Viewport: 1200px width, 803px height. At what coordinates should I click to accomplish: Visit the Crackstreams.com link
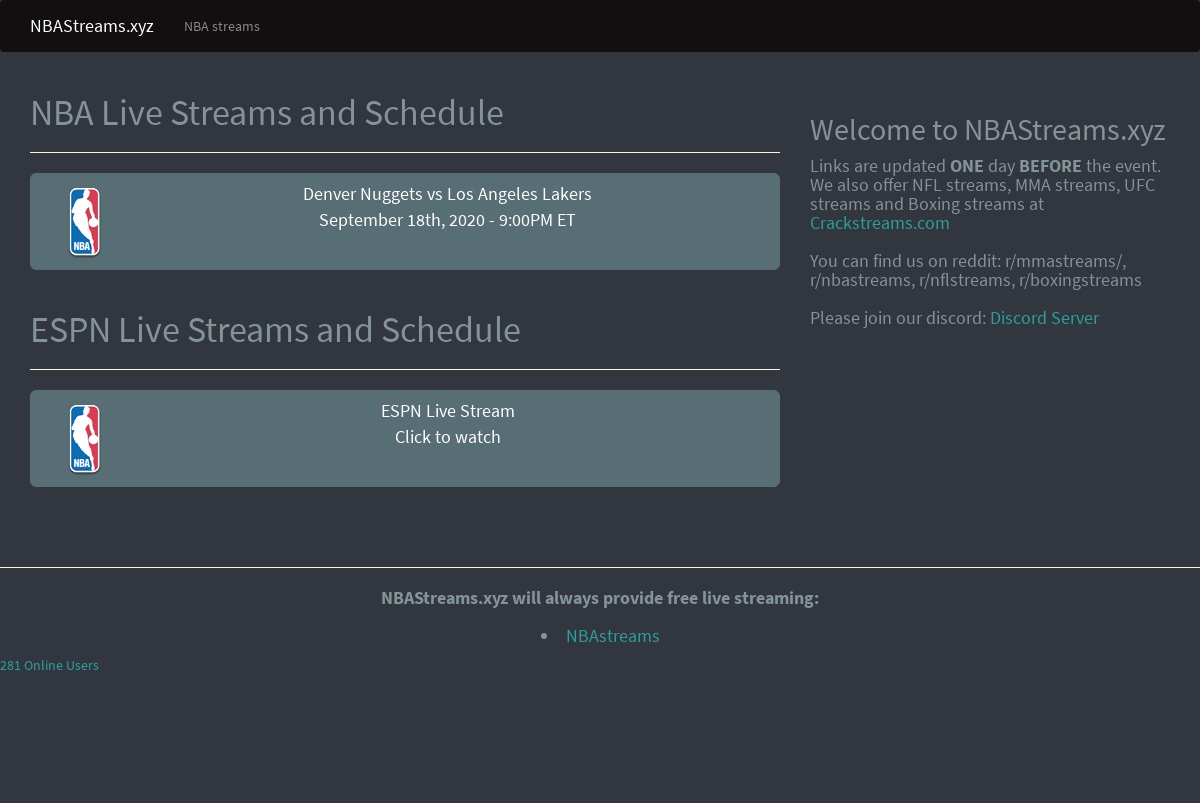[880, 223]
